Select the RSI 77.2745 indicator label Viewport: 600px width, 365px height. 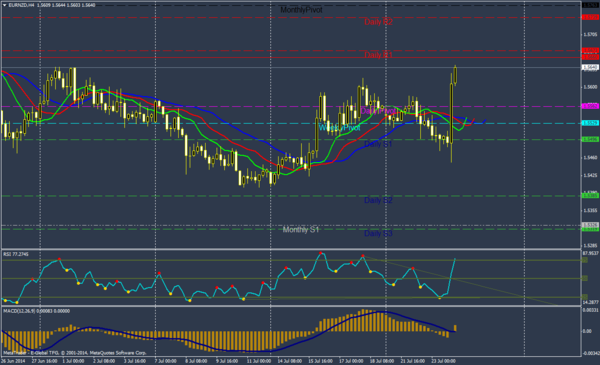point(16,254)
